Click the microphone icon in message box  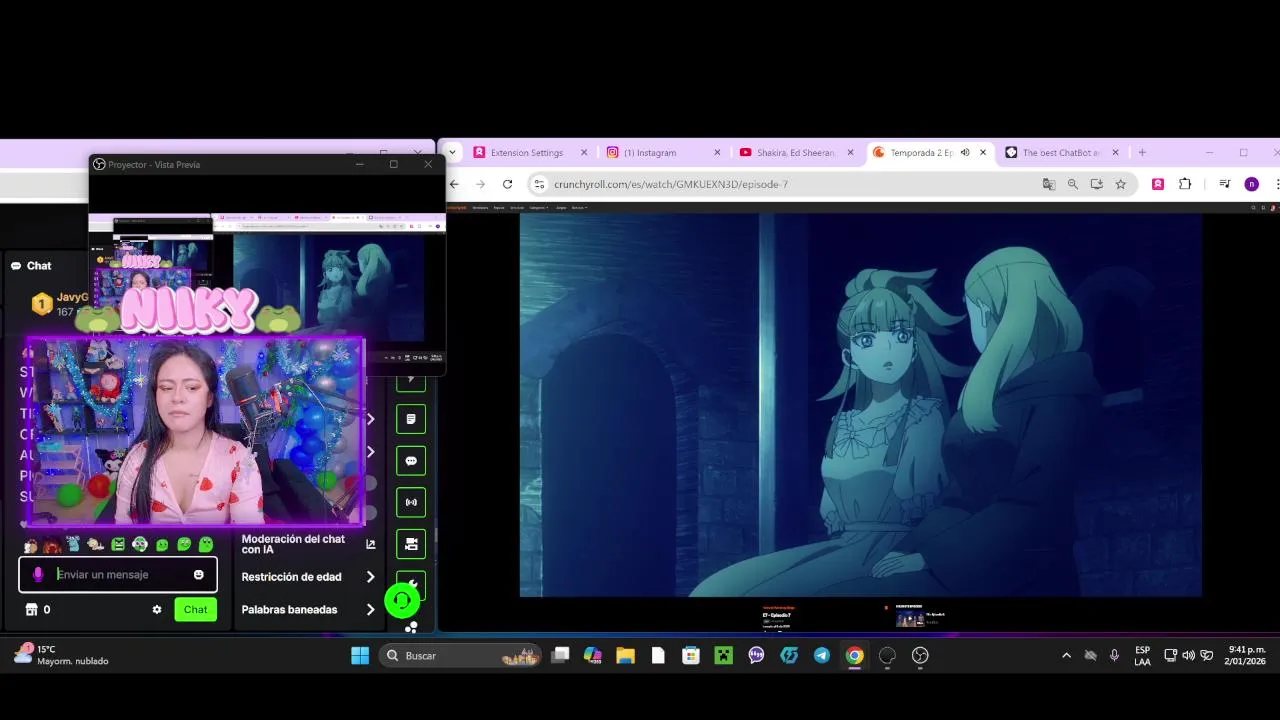coord(38,575)
